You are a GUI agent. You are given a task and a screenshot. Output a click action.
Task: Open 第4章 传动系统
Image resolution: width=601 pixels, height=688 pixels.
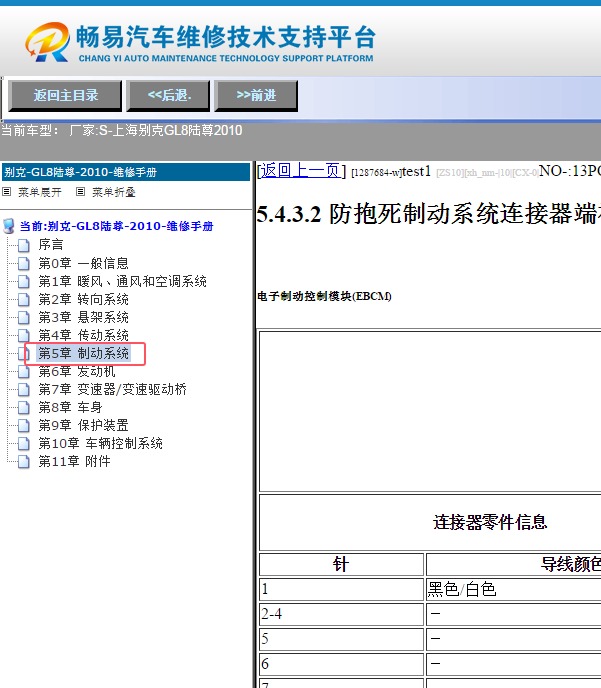83,335
